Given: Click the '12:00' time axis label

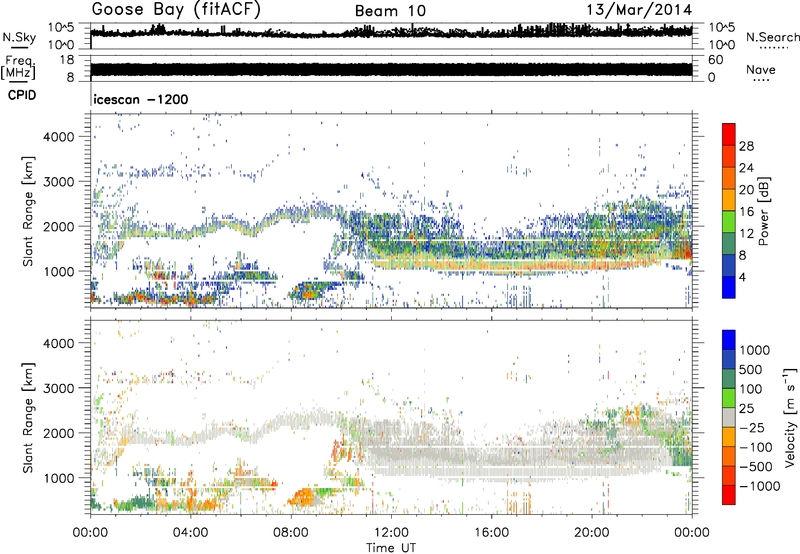Looking at the screenshot, I should click(x=391, y=533).
